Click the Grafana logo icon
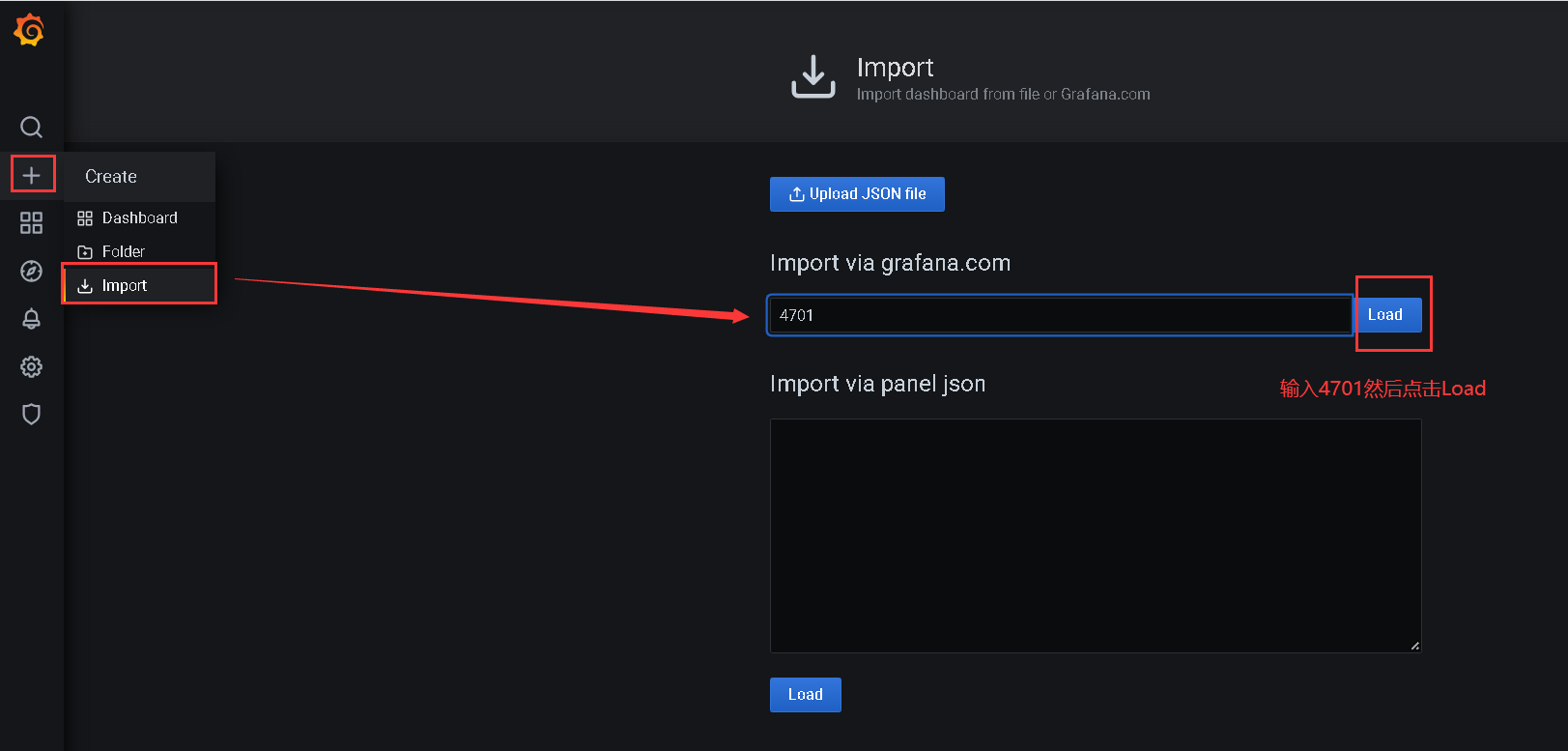 (x=30, y=30)
